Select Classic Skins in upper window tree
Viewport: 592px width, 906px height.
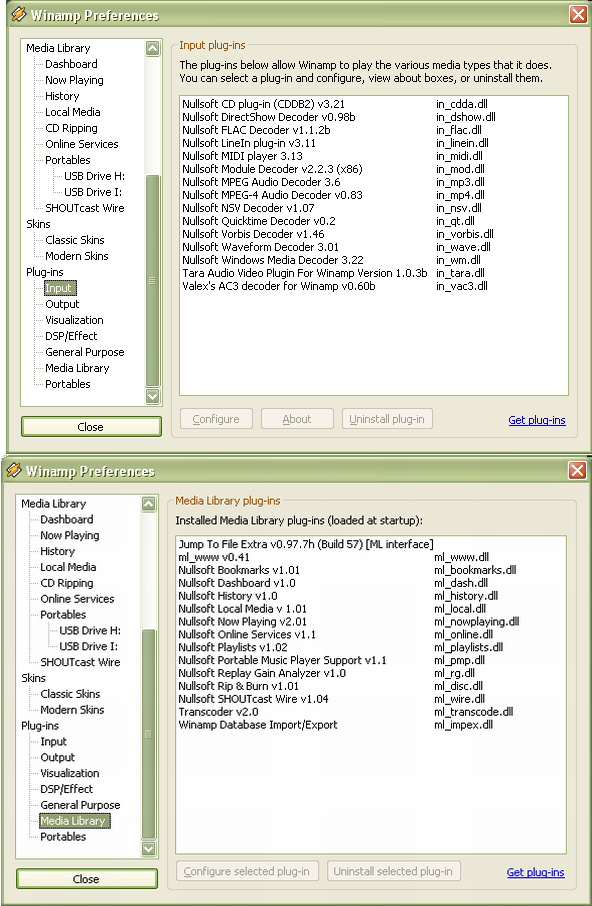point(75,240)
